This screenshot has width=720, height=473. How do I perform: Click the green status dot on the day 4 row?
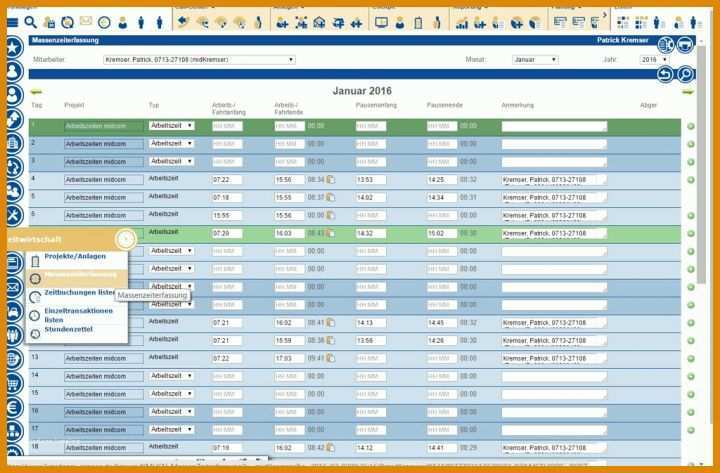tap(691, 180)
